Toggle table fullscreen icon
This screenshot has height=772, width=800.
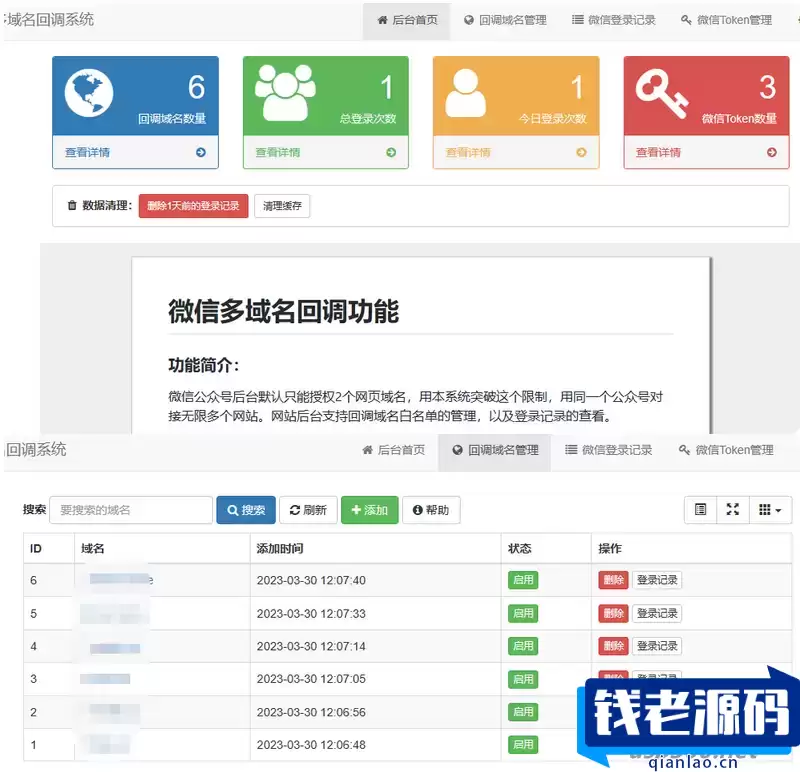coord(733,509)
